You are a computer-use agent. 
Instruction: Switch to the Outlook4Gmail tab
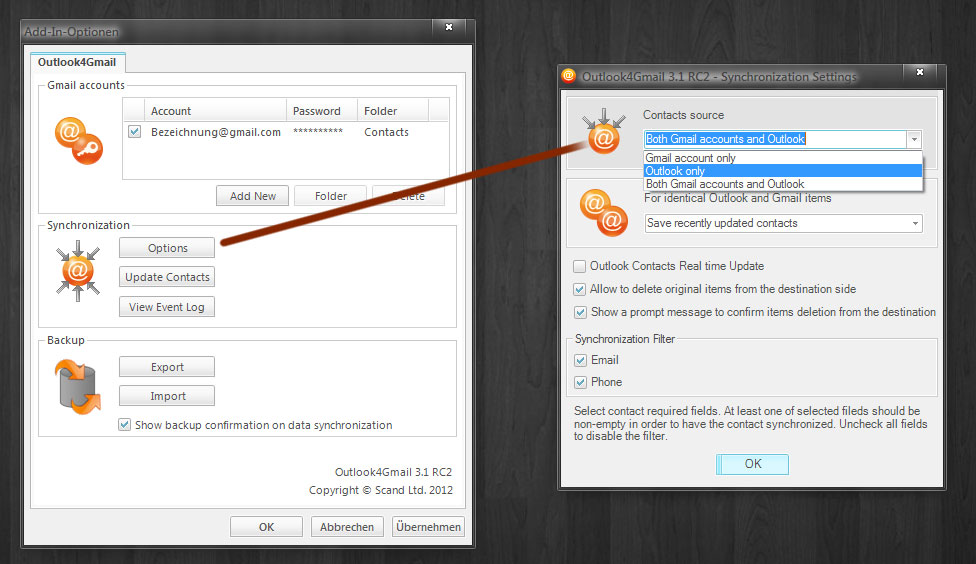click(77, 62)
